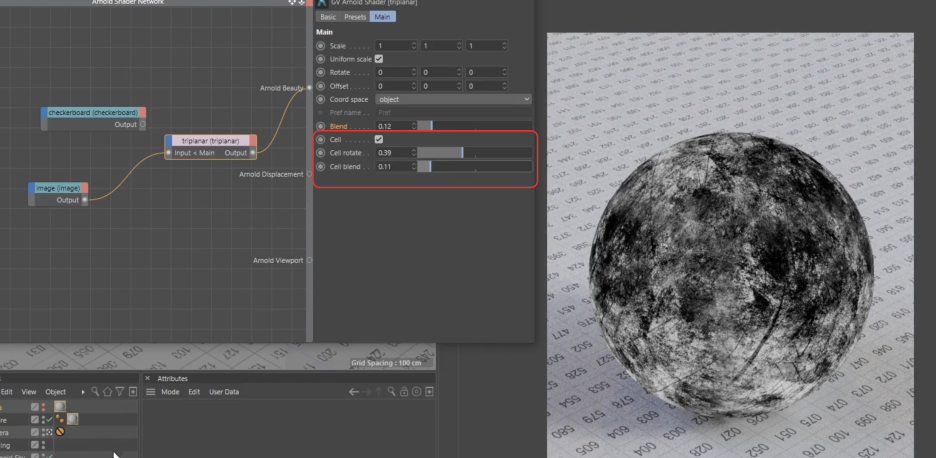Click the new panel icon in Attributes toolbar
Viewport: 936px width, 458px height.
429,392
